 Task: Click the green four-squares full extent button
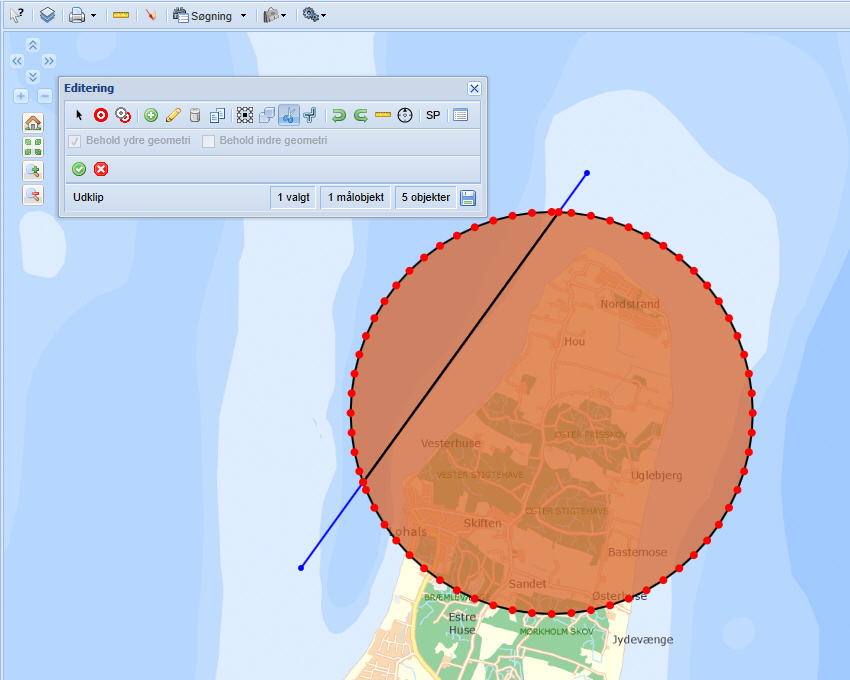(33, 147)
